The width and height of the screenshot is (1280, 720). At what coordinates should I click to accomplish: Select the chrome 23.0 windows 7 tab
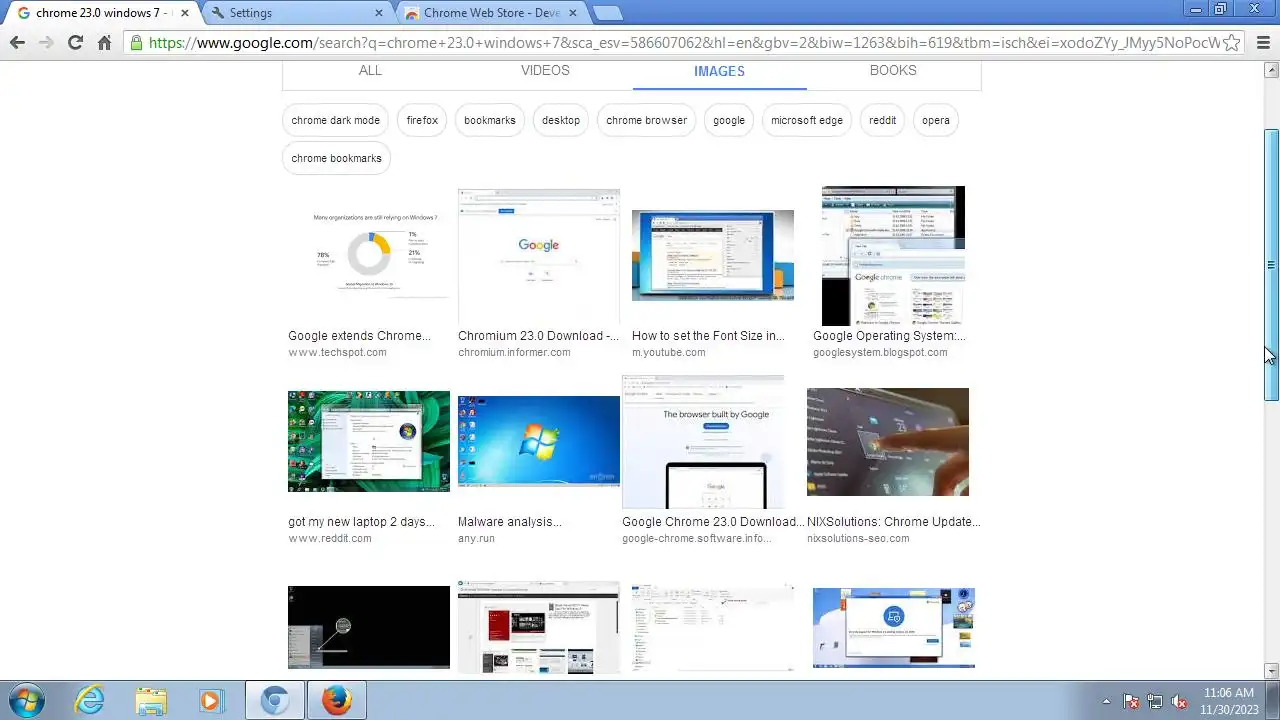[101, 13]
